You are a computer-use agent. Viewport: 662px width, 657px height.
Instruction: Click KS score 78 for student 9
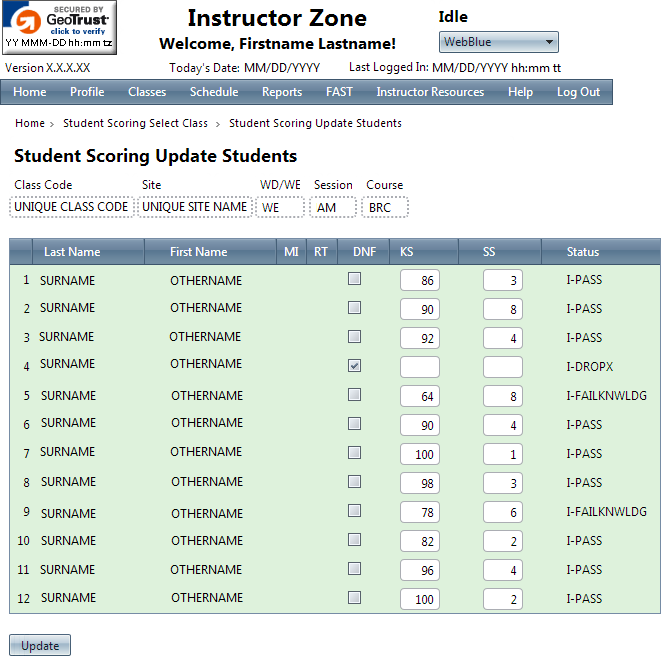pyautogui.click(x=420, y=512)
